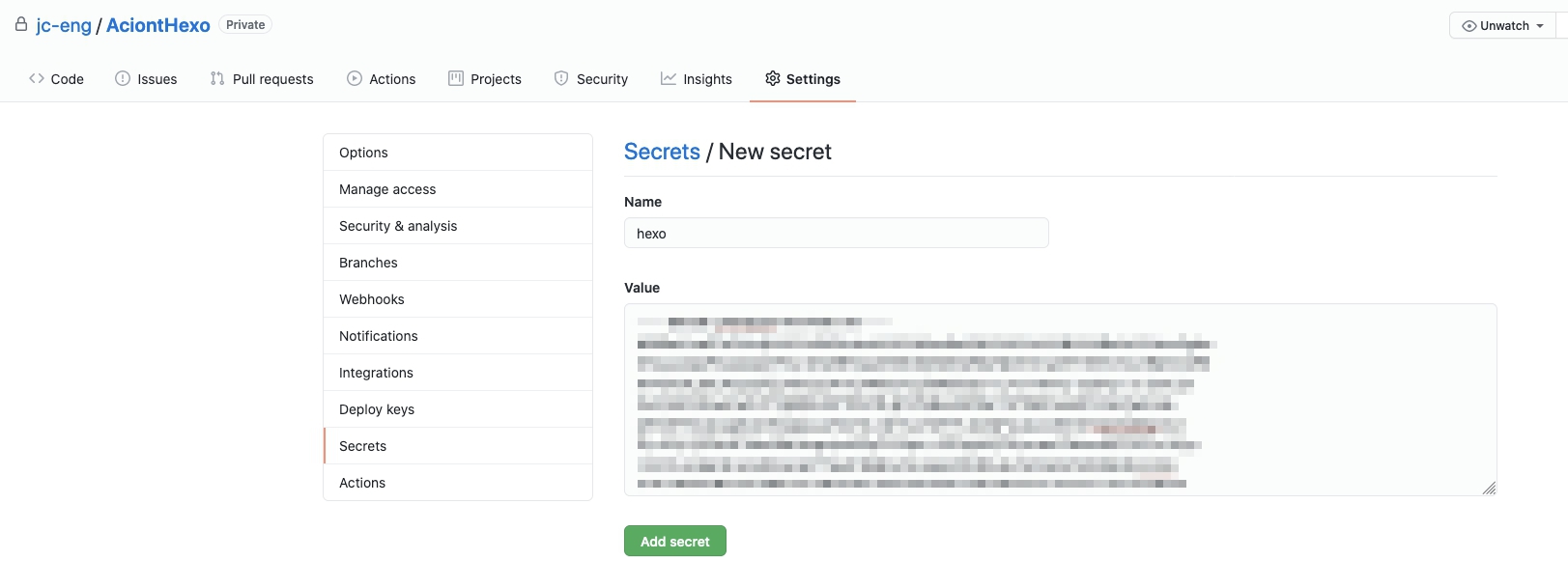The image size is (1568, 588).
Task: Click the Pull requests branch icon
Action: (x=217, y=78)
